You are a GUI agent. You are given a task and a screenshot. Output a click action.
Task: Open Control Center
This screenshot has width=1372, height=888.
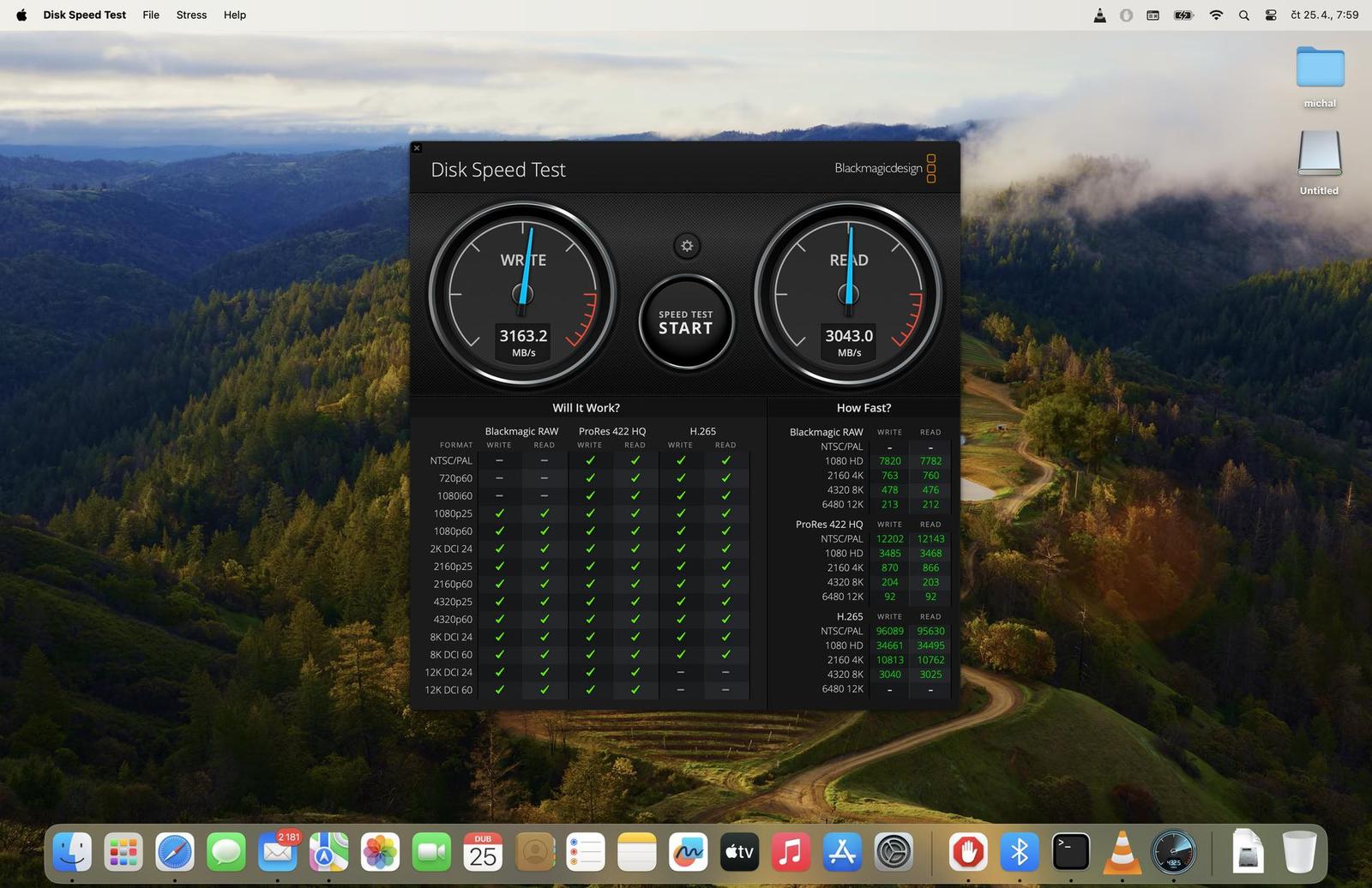click(1271, 15)
